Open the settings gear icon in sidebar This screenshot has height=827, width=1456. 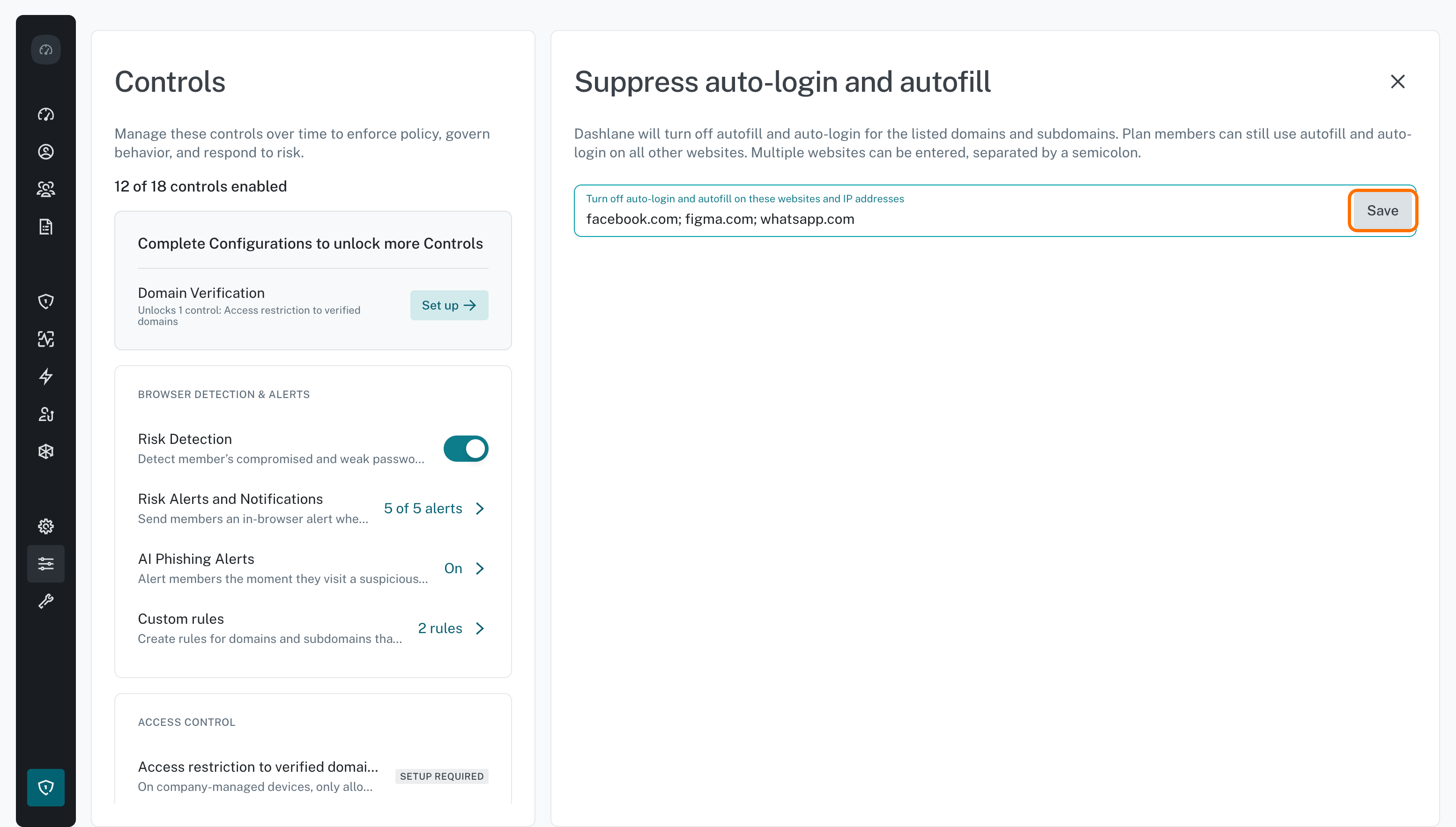pyautogui.click(x=46, y=526)
